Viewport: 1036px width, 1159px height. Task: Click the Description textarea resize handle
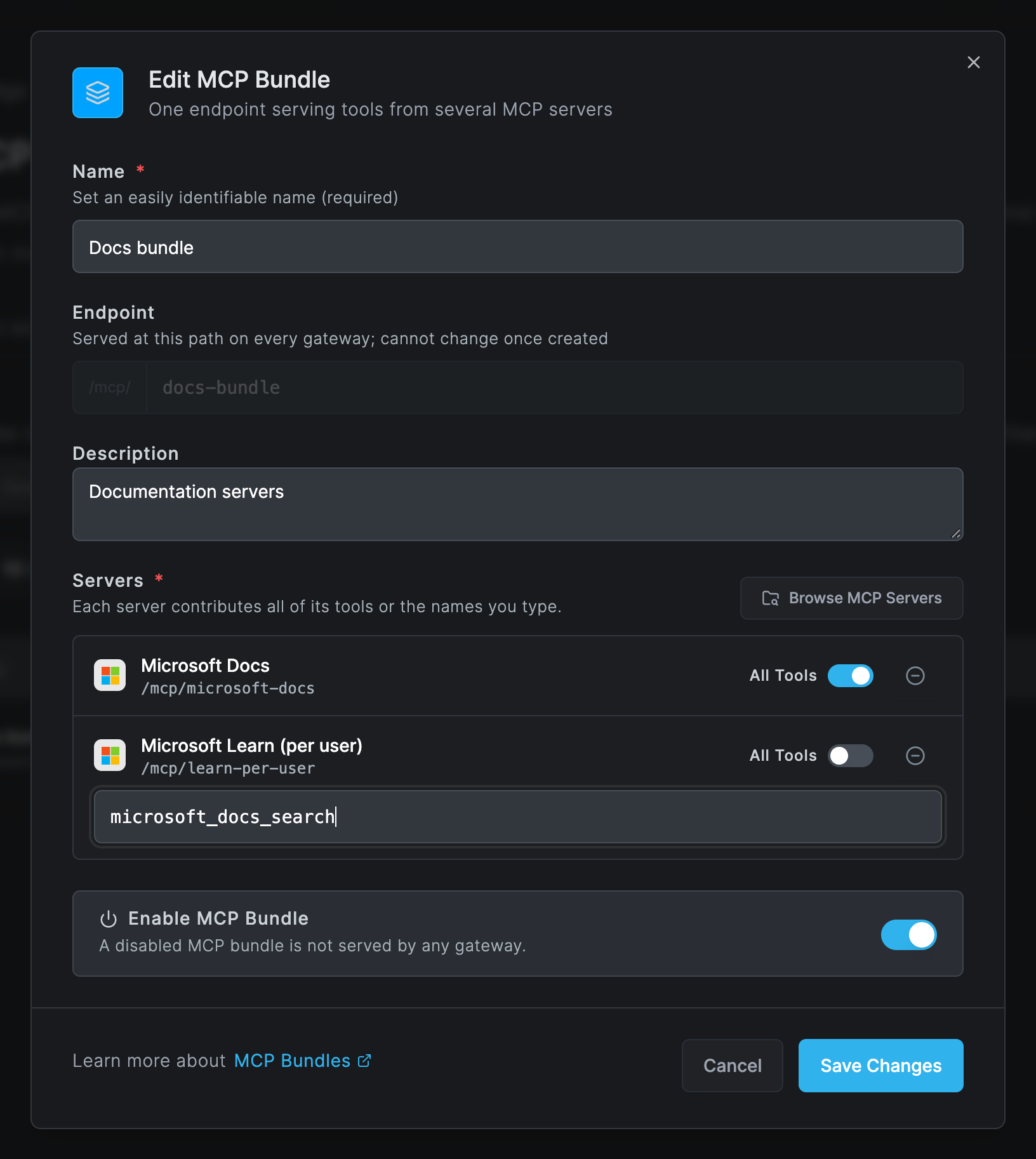click(x=956, y=533)
